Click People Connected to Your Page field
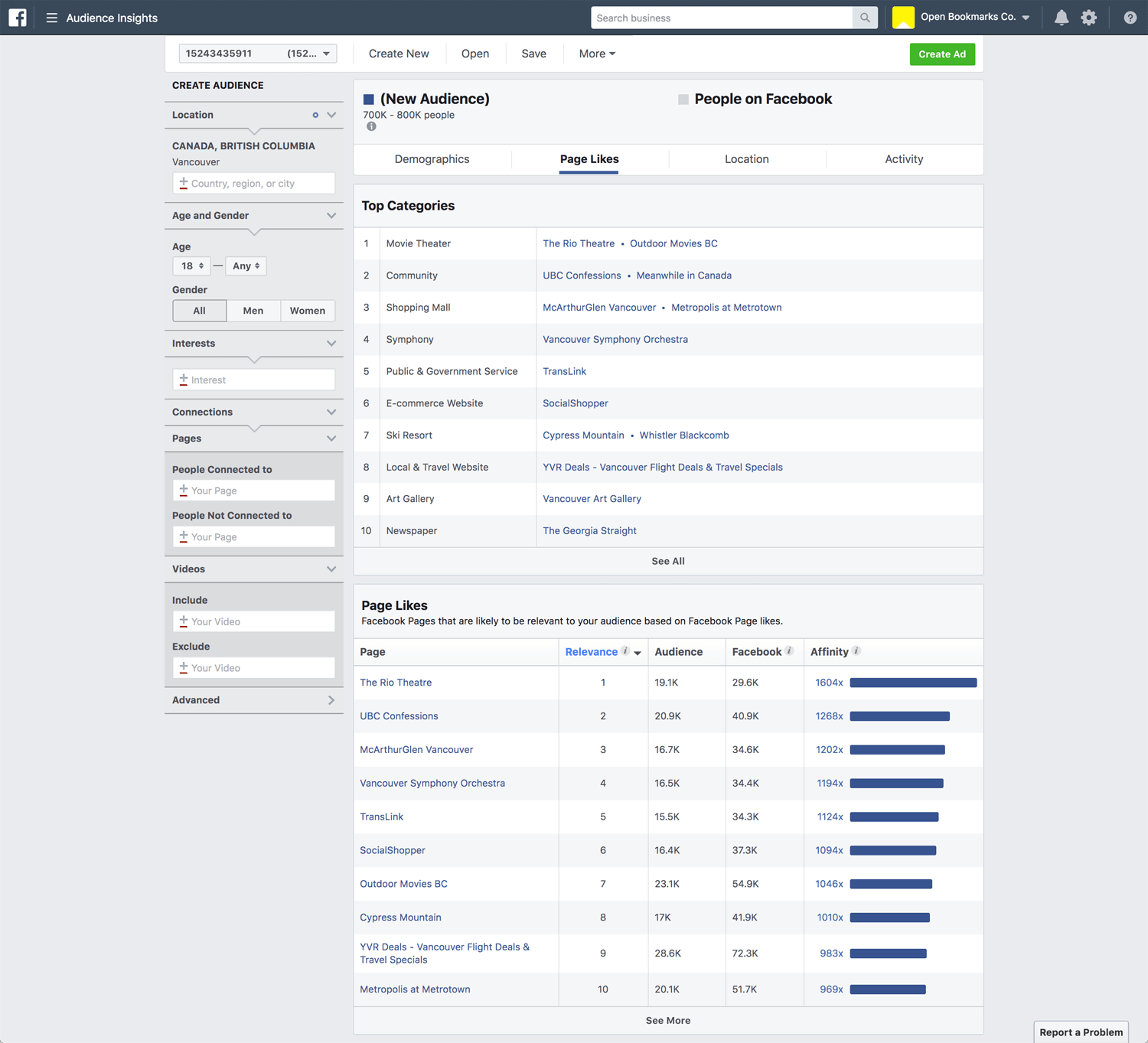 click(x=253, y=491)
